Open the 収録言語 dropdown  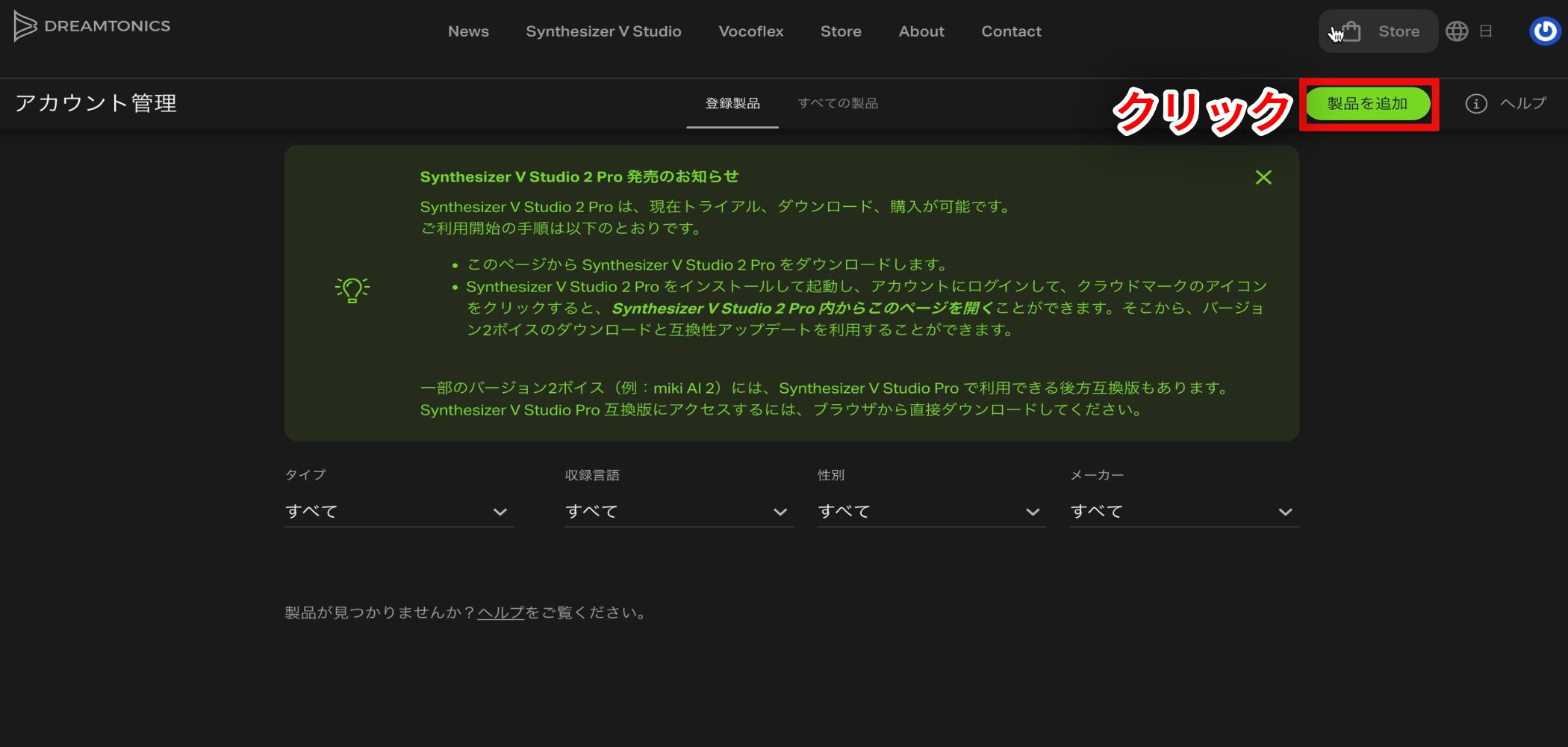(x=679, y=512)
